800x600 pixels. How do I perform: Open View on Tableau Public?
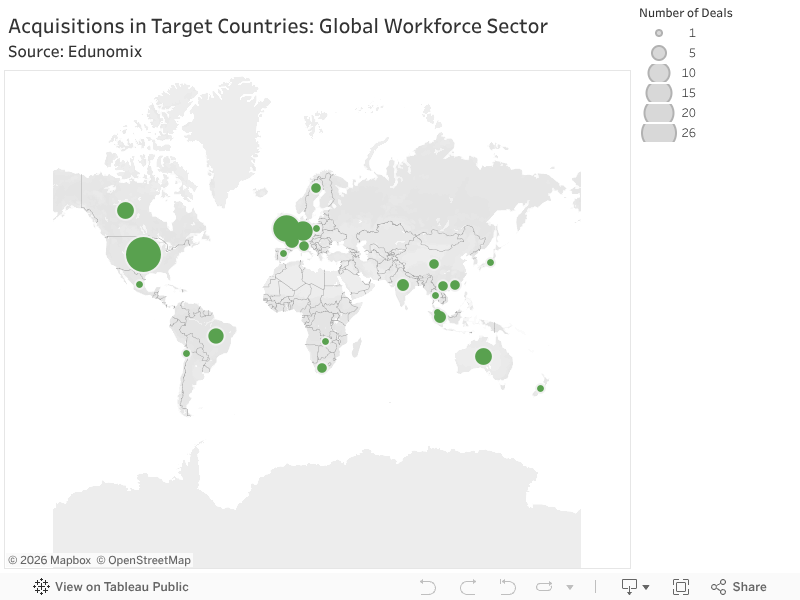(x=121, y=587)
